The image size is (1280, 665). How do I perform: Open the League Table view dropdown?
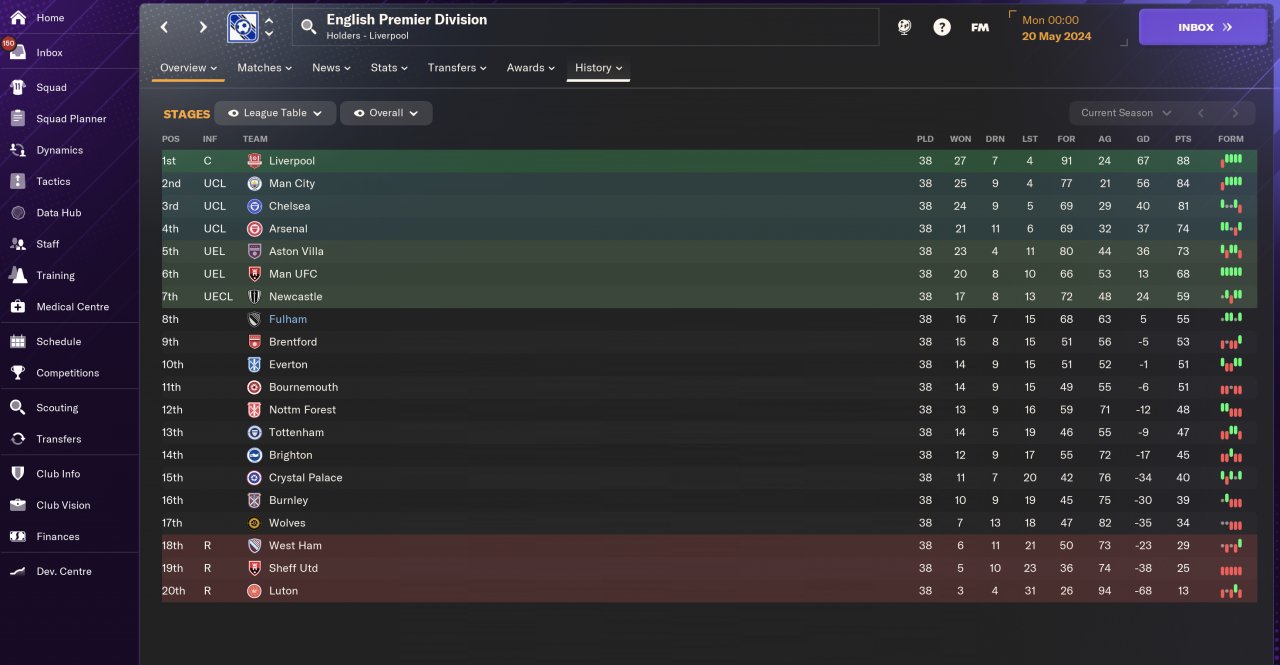275,113
